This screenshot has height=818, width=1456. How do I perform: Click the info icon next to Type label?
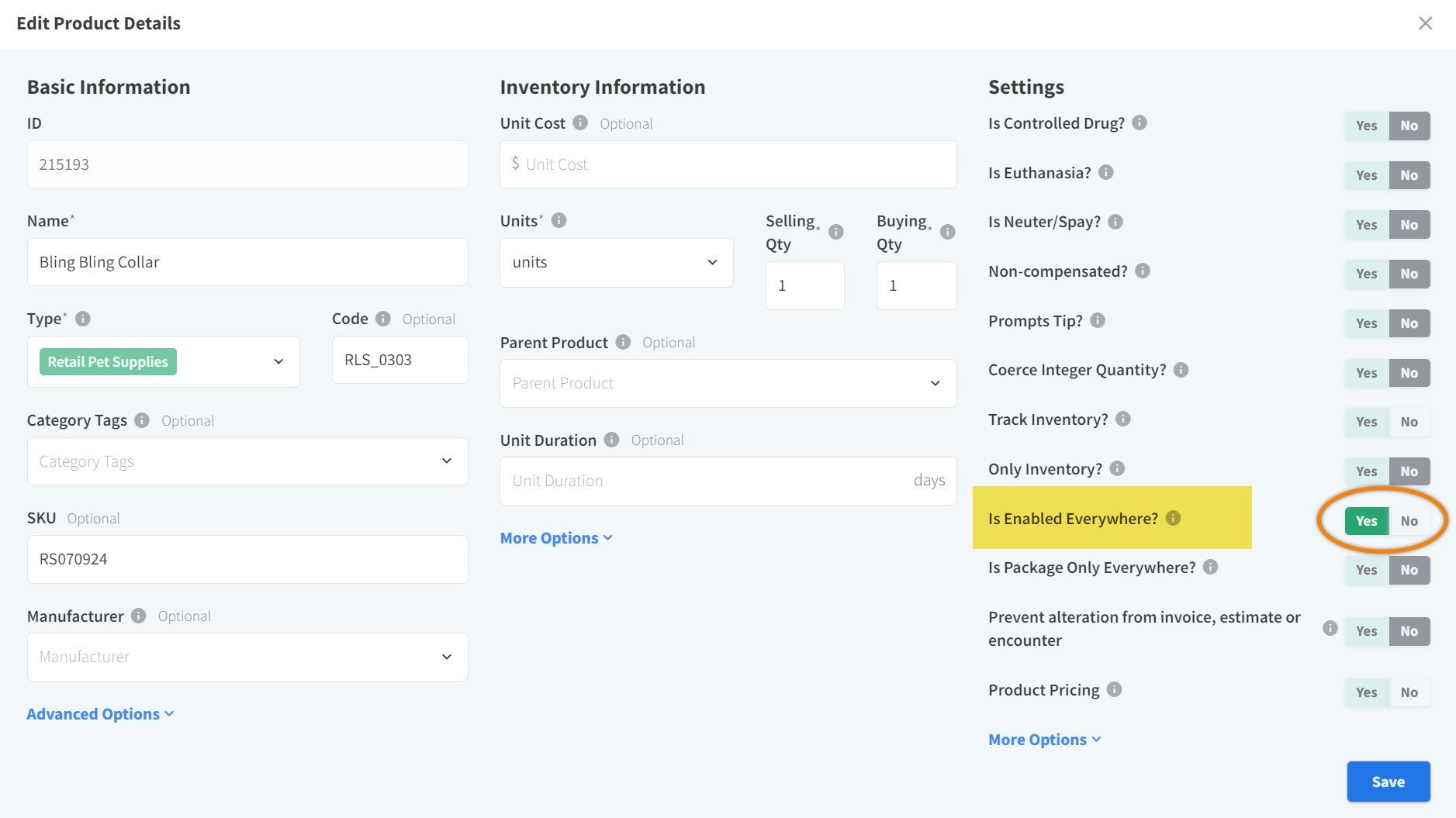[83, 319]
